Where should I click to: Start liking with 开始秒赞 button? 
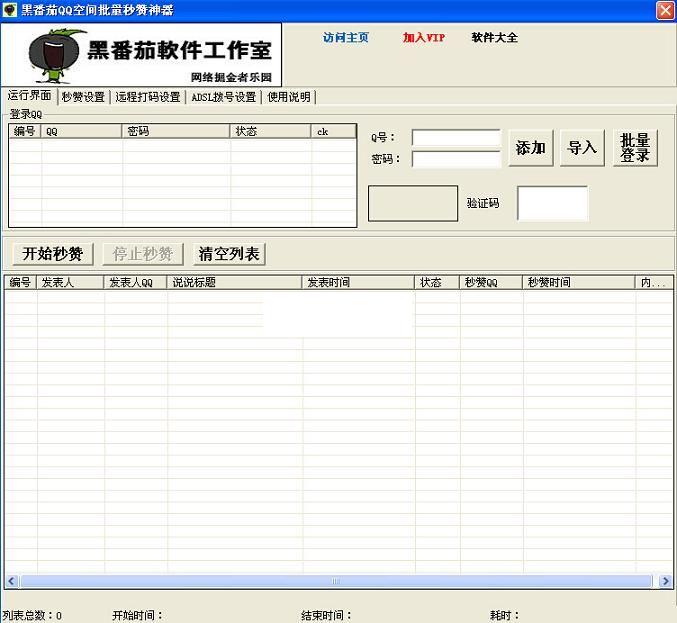pos(51,254)
